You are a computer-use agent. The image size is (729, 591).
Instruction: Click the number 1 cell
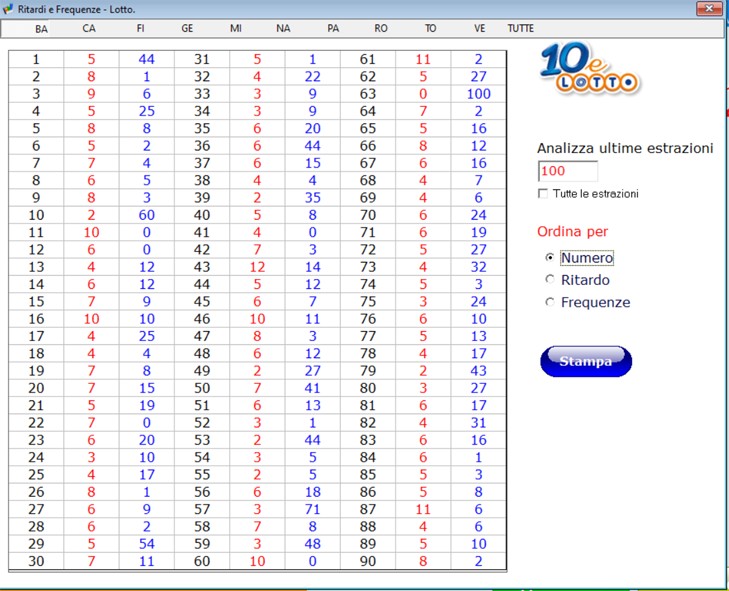36,60
